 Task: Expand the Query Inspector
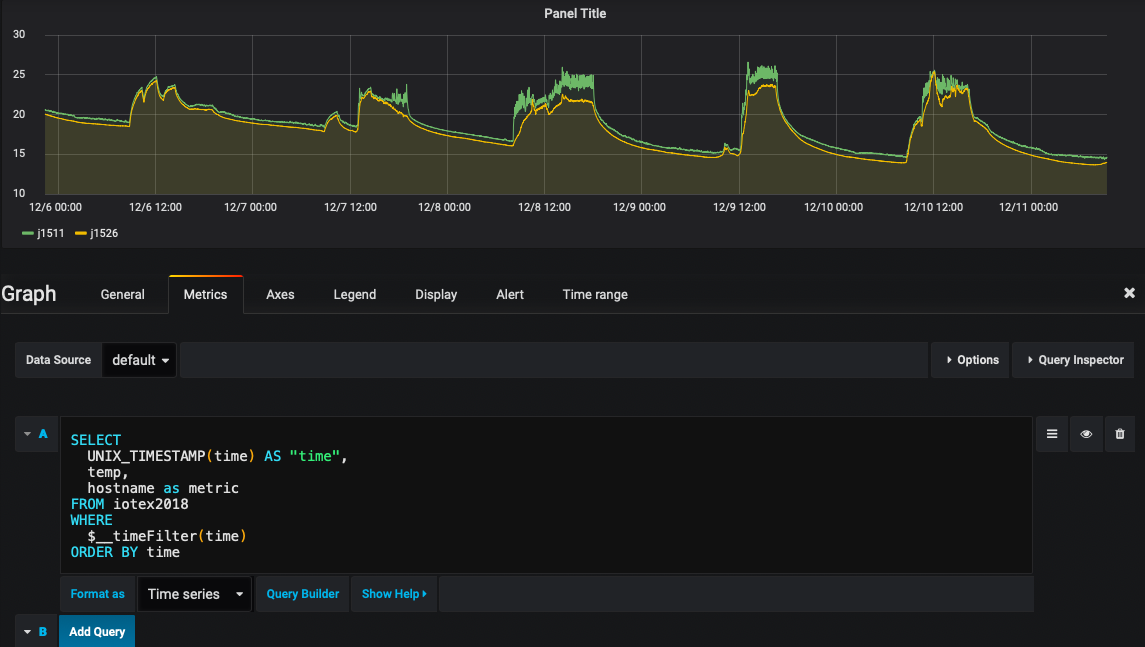pyautogui.click(x=1074, y=360)
